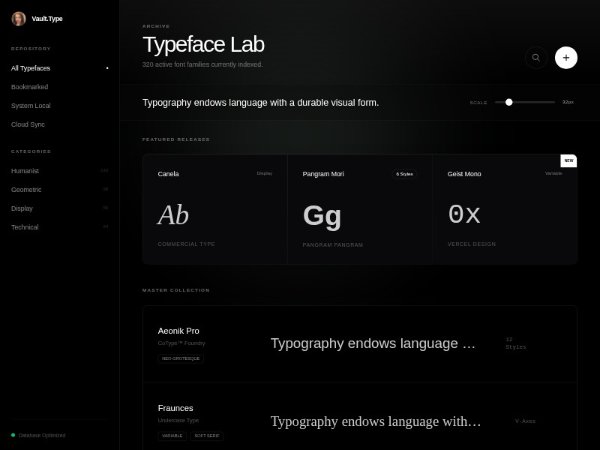Click the 'MASTER COLLECTION' heading
Image resolution: width=600 pixels, height=450 pixels.
pyautogui.click(x=176, y=290)
